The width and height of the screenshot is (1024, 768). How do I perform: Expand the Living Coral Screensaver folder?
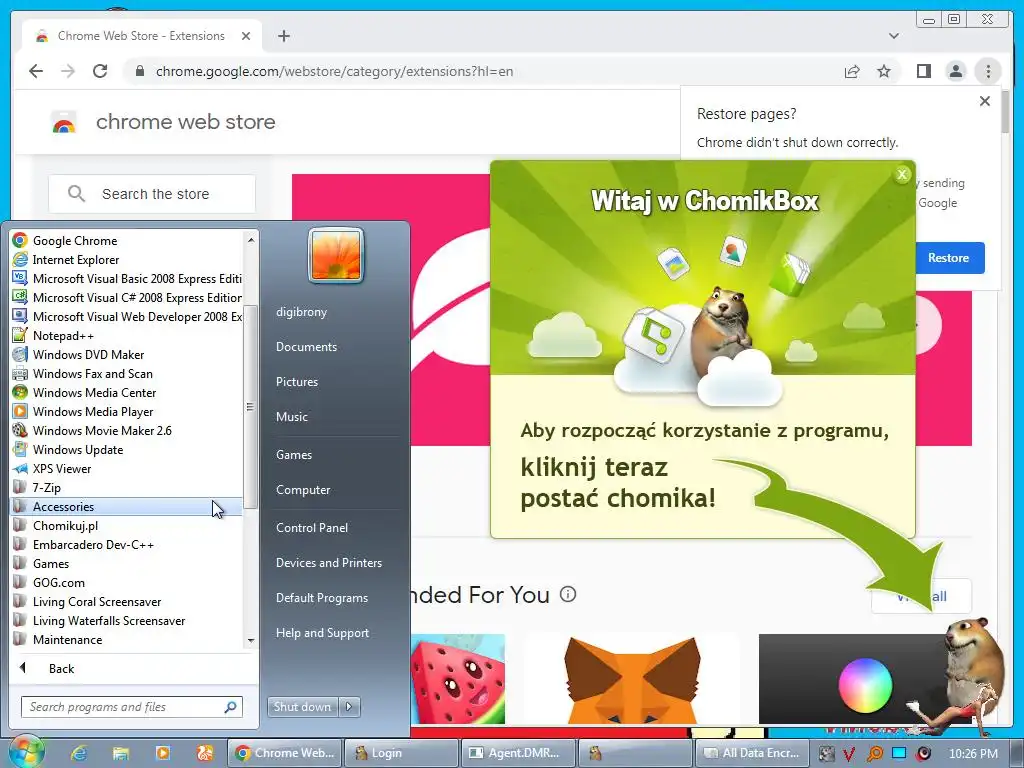(x=127, y=601)
